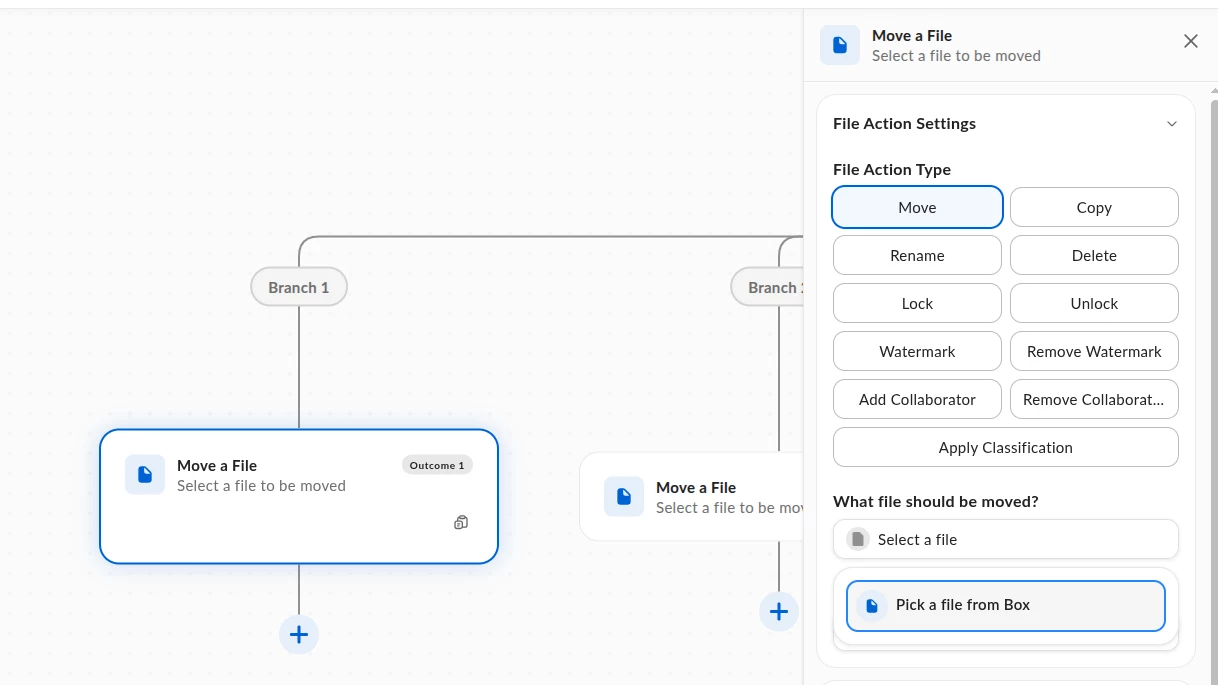Open the Select a file dropdown
Image resolution: width=1218 pixels, height=685 pixels.
coord(1005,539)
